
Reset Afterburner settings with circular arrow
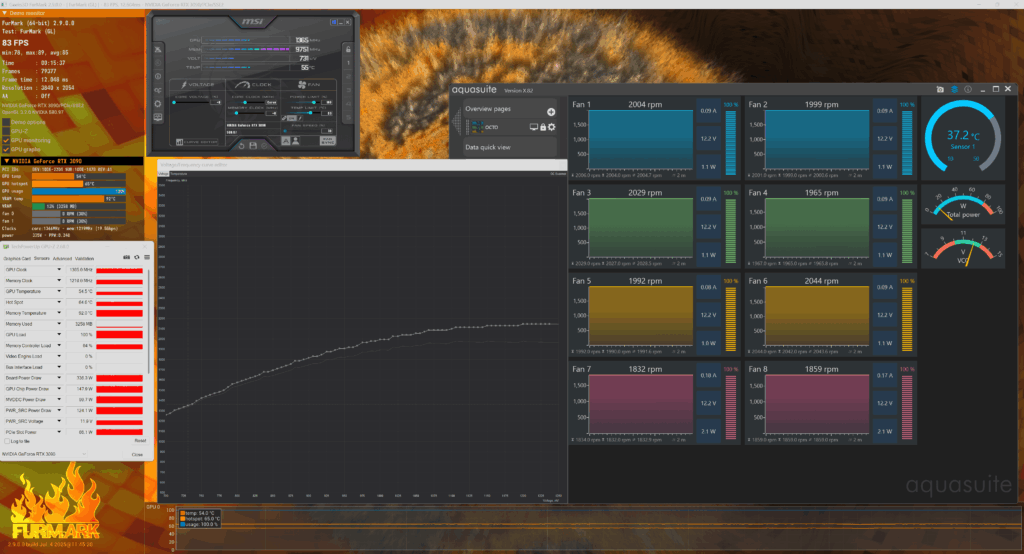click(x=242, y=146)
